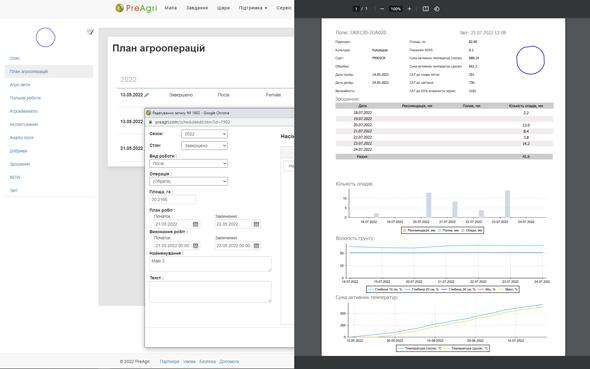Screen dimensions: 590x369
Task: Click the 21.05.2022 row date in plan list
Action: (x=131, y=149)
